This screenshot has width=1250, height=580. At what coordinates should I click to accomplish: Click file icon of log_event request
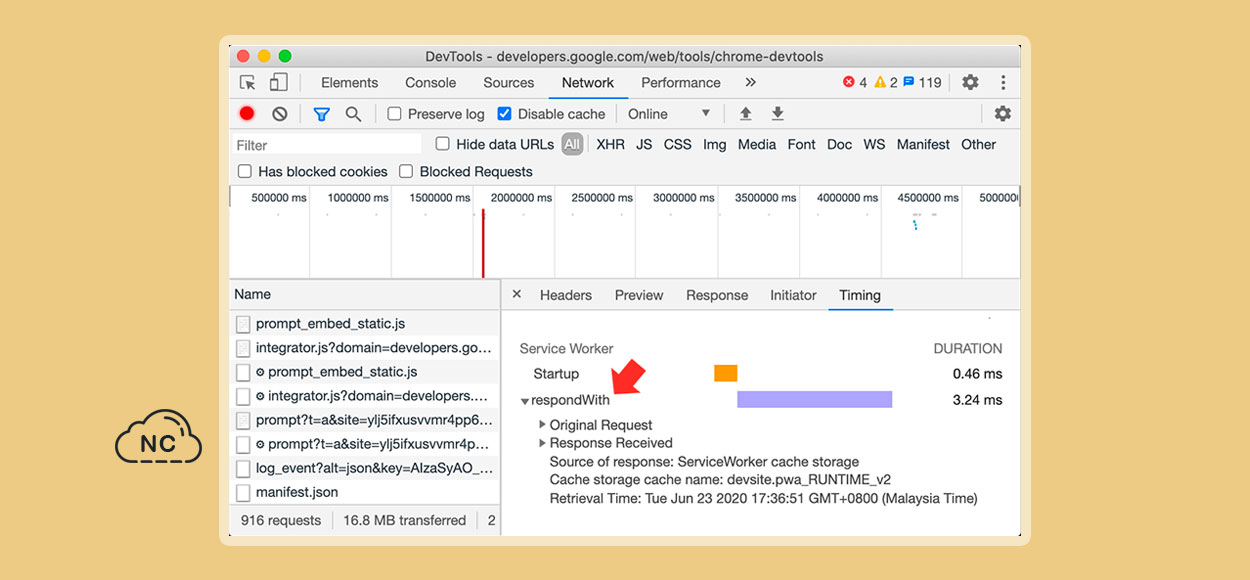(243, 468)
